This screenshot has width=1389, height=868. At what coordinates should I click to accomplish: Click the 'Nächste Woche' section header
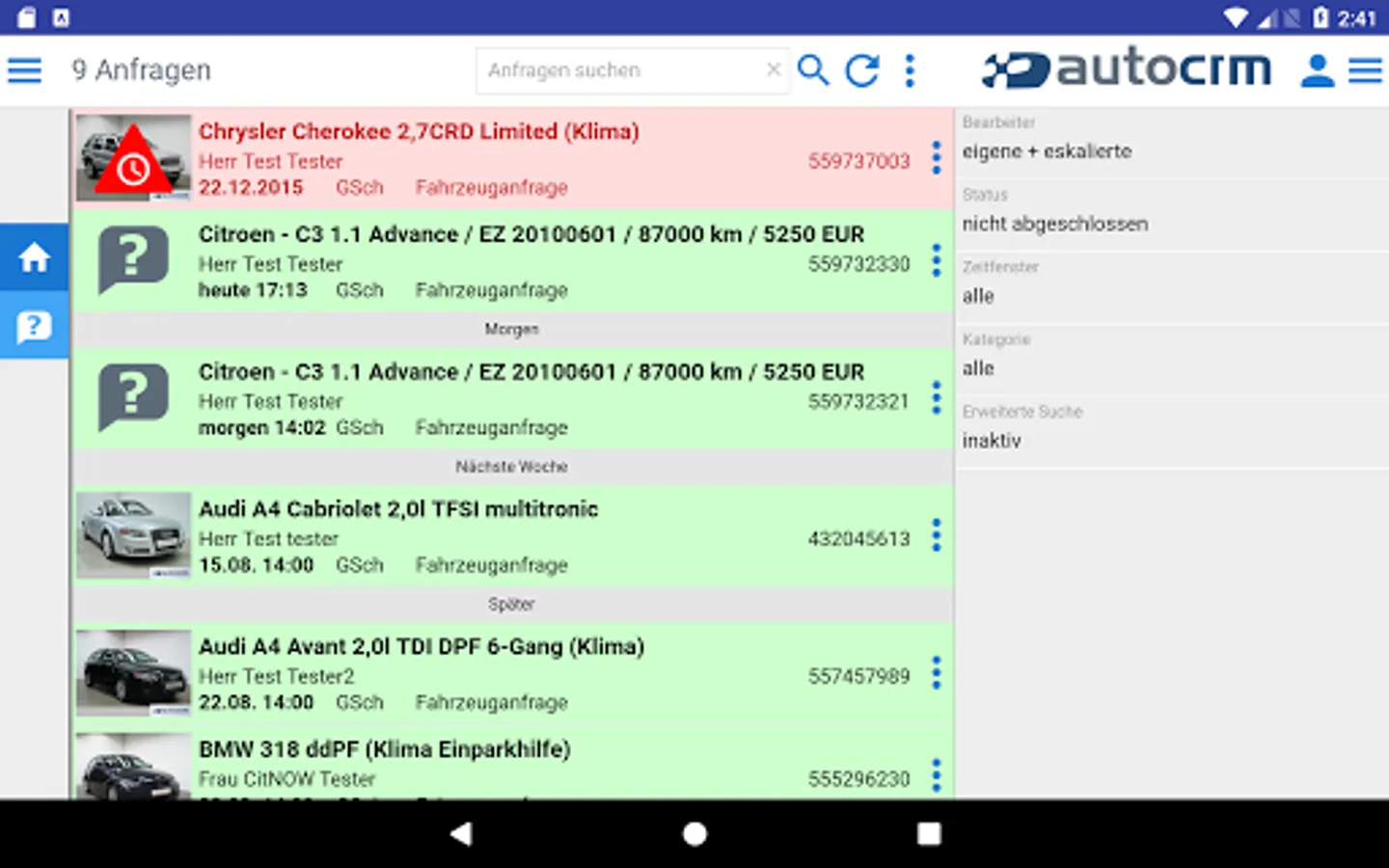point(512,467)
